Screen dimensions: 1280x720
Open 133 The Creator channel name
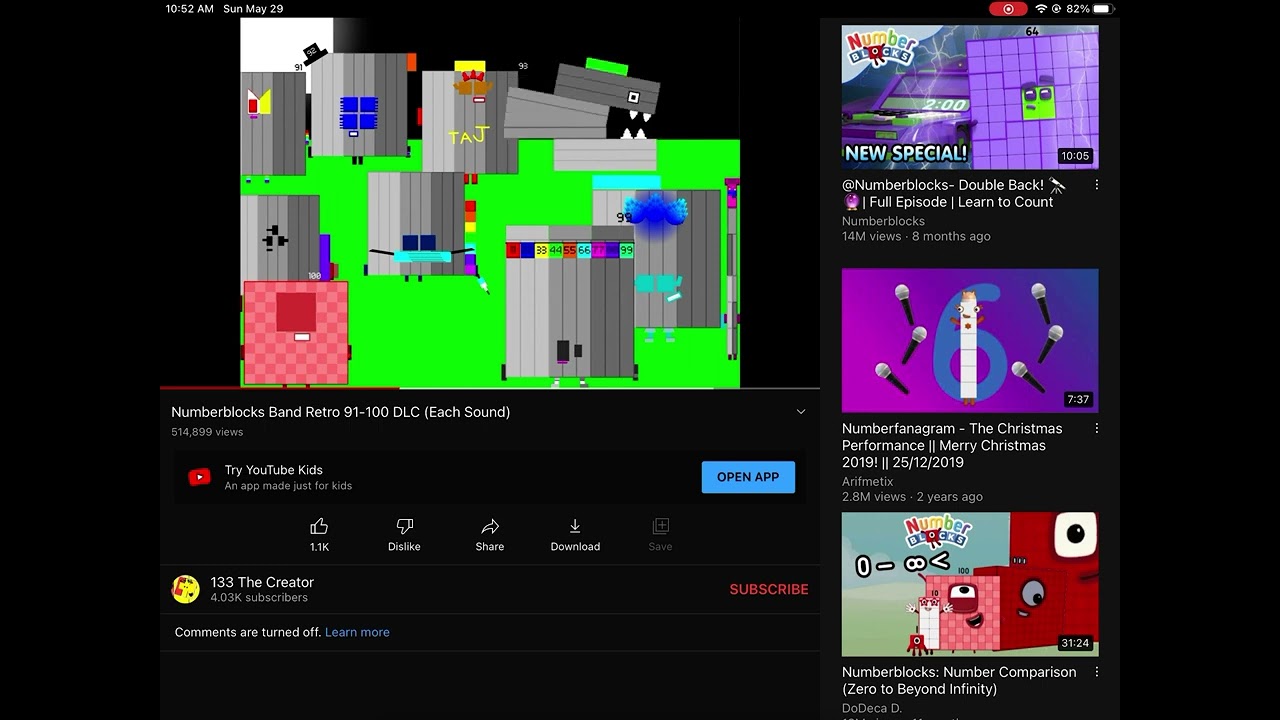[x=262, y=582]
